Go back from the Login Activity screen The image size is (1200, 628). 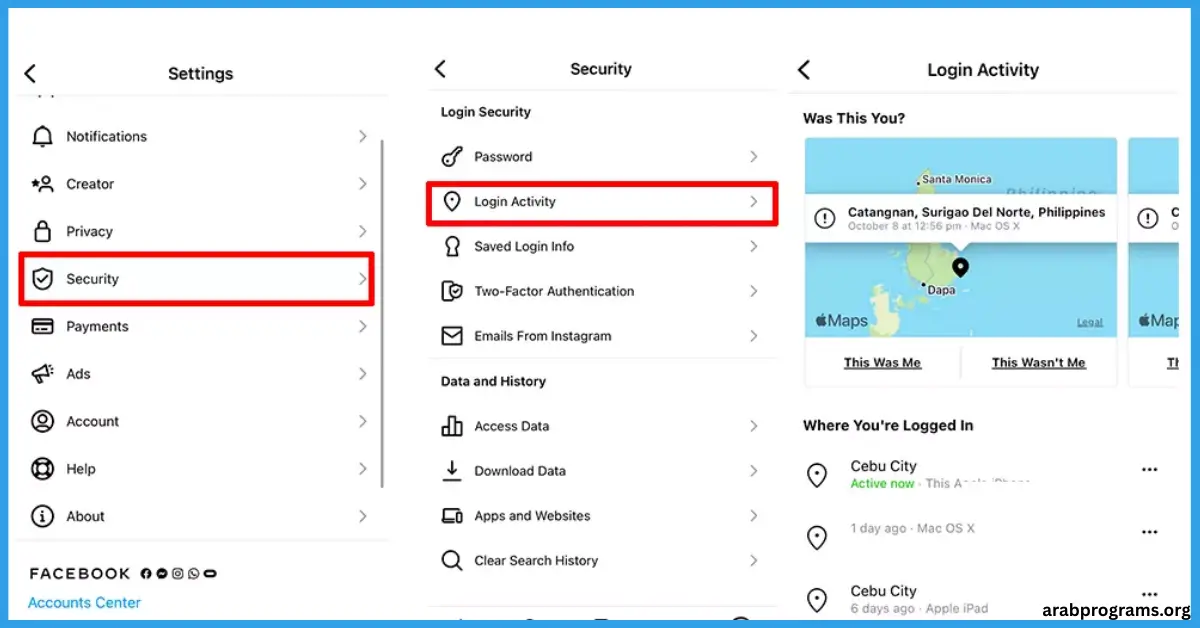[x=804, y=70]
